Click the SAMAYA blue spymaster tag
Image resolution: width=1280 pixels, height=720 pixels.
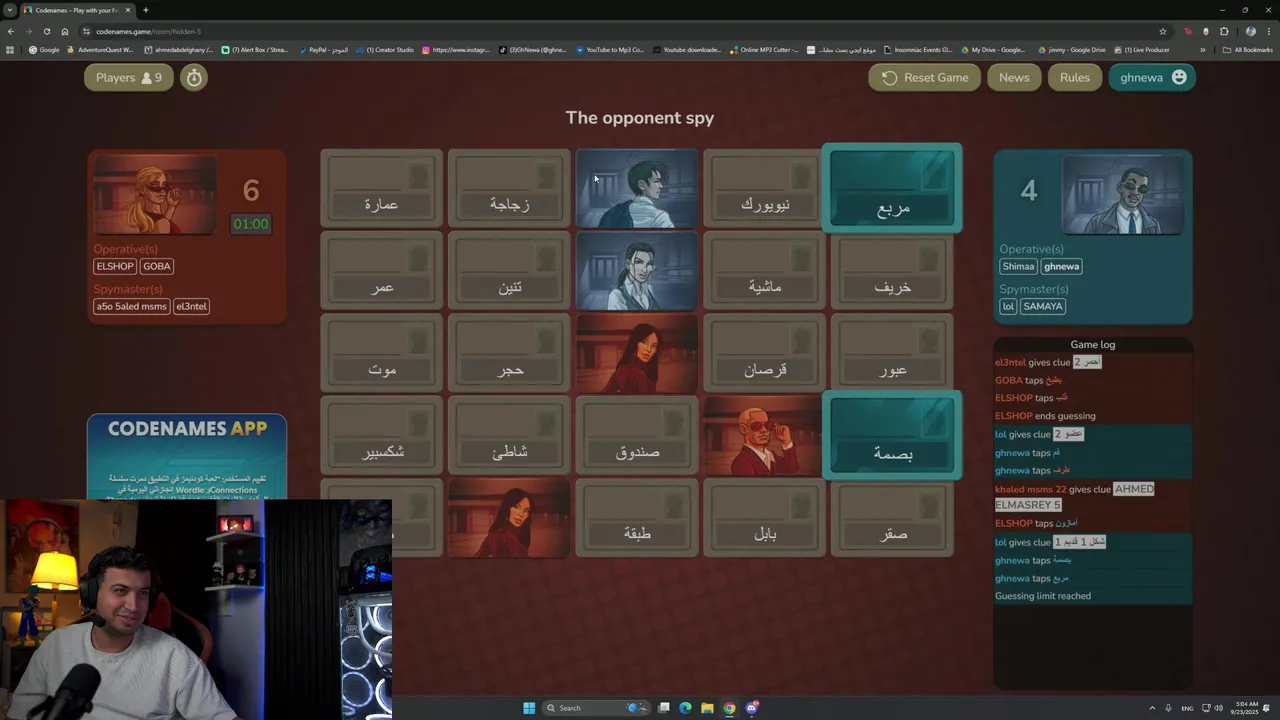click(x=1043, y=306)
